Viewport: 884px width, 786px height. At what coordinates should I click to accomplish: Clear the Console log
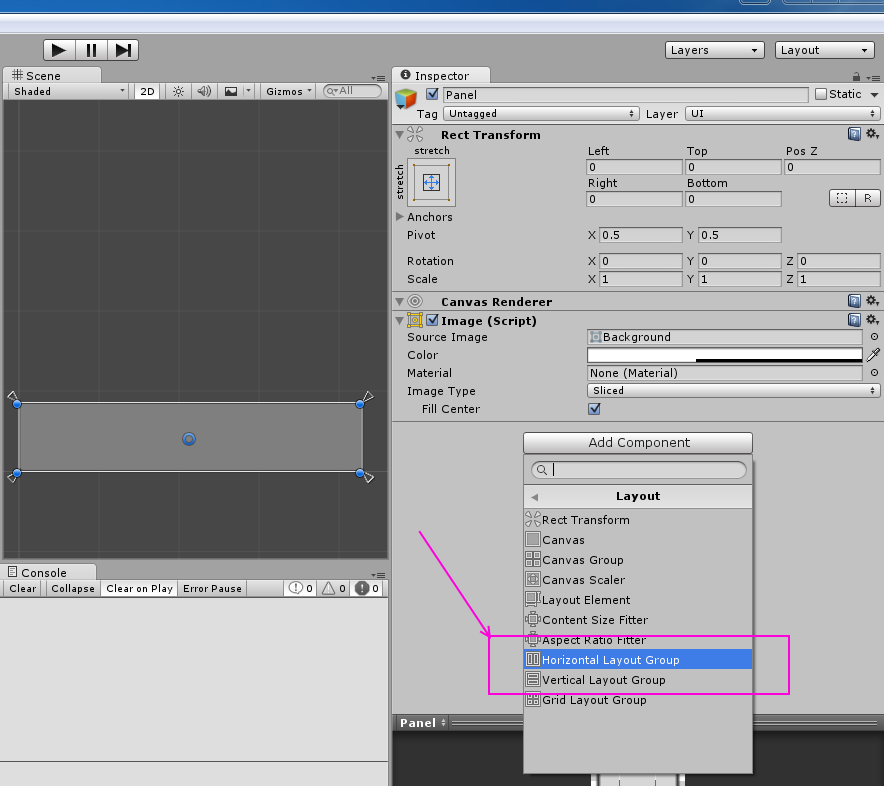click(23, 588)
